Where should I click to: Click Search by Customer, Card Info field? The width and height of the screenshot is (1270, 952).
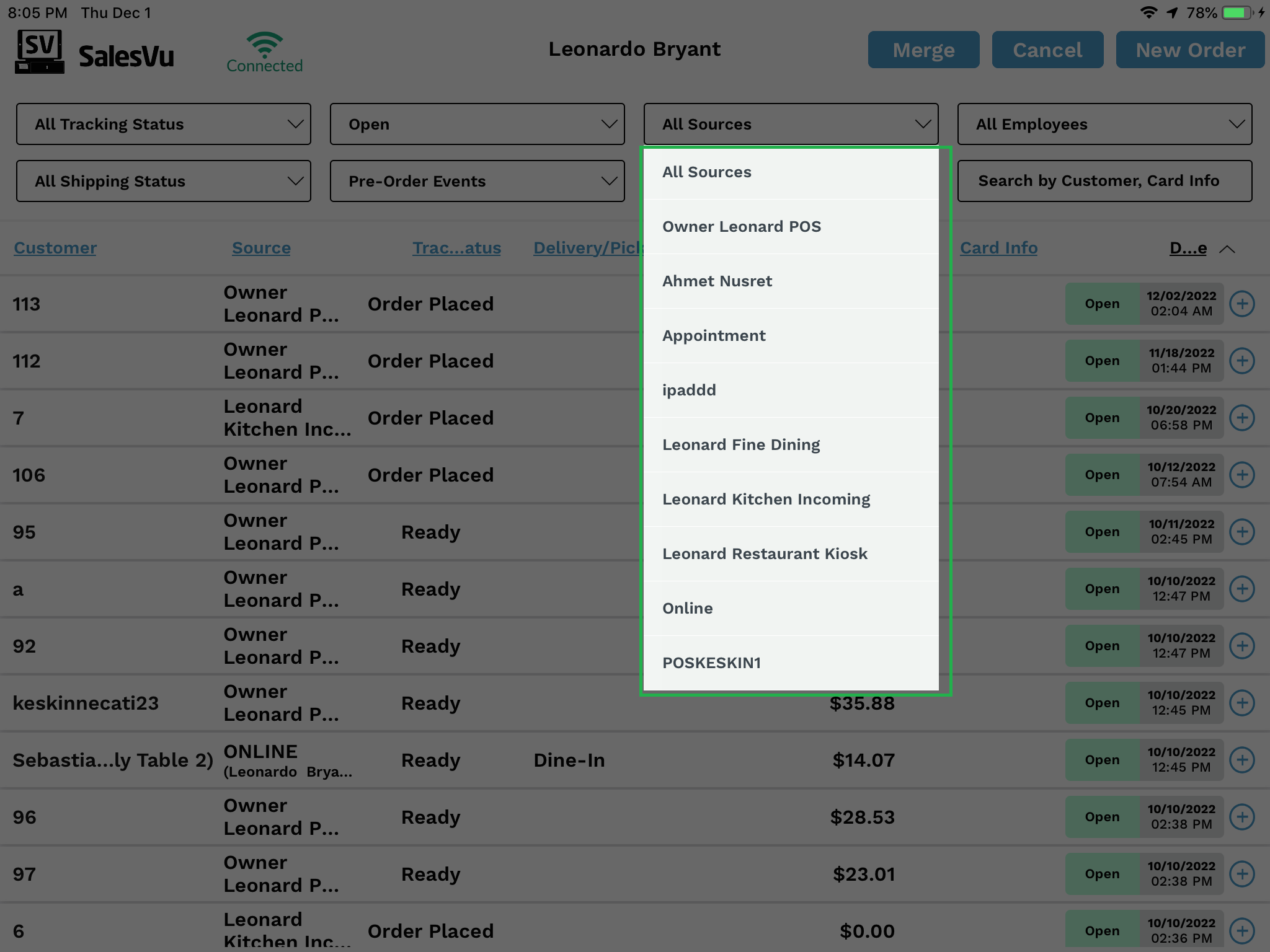1104,181
